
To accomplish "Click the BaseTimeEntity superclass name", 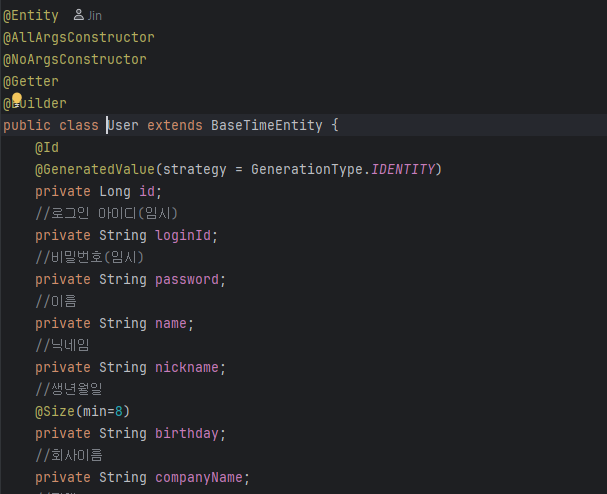I will (x=267, y=125).
